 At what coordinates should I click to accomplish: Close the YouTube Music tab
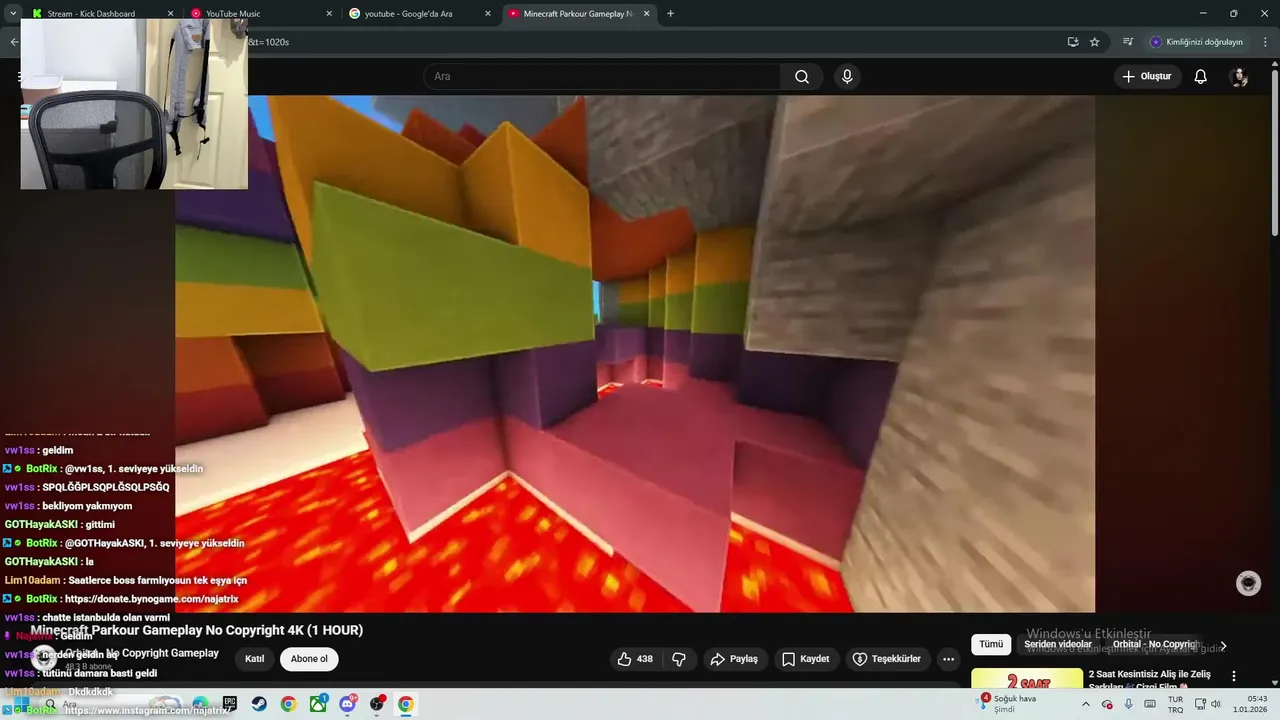tap(329, 14)
